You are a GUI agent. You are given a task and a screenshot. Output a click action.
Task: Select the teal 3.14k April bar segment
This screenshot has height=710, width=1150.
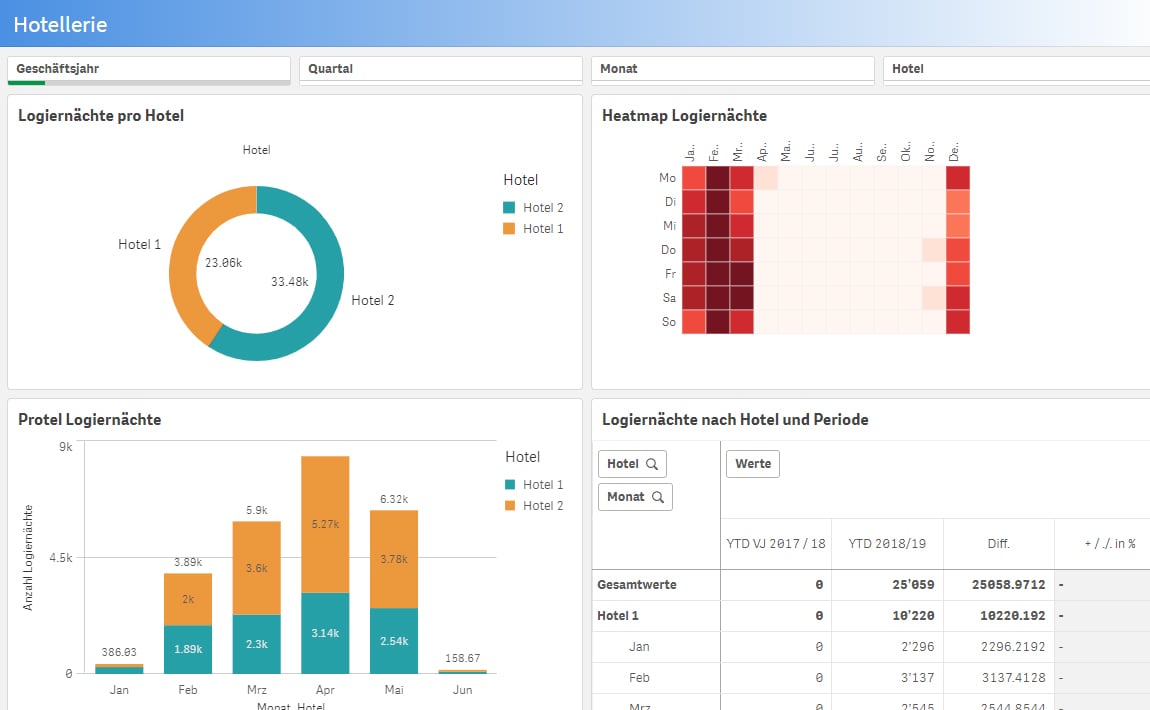[325, 633]
